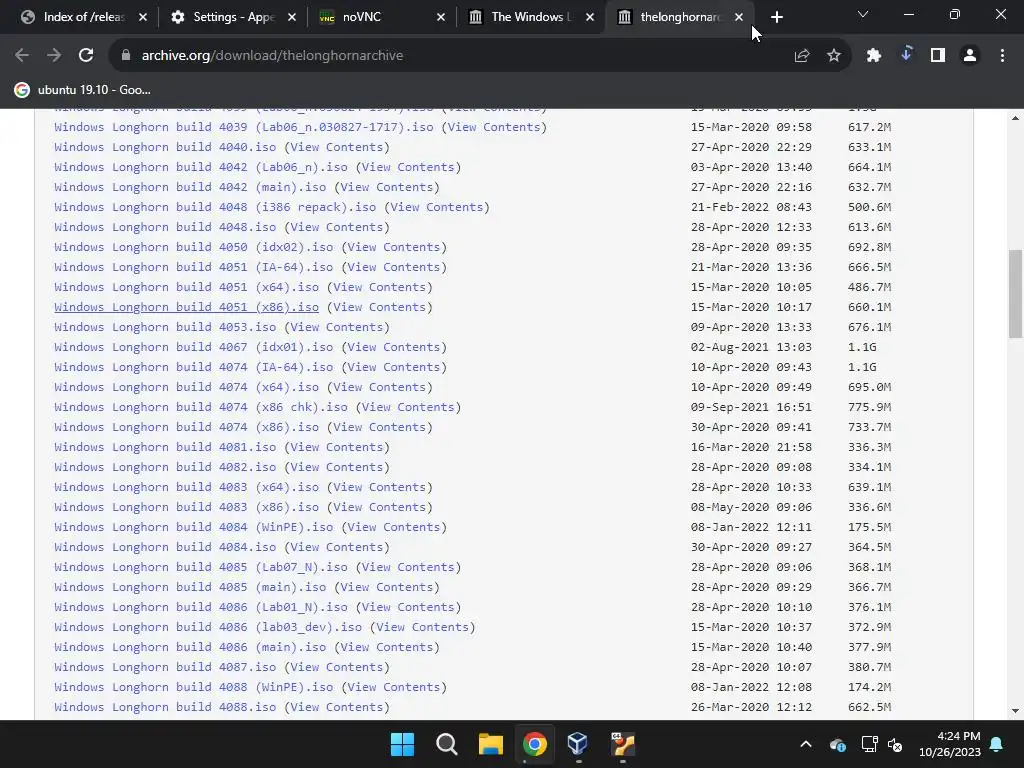1024x768 pixels.
Task: Download Longhorn build 4067 (idx01).iso
Action: [x=194, y=347]
